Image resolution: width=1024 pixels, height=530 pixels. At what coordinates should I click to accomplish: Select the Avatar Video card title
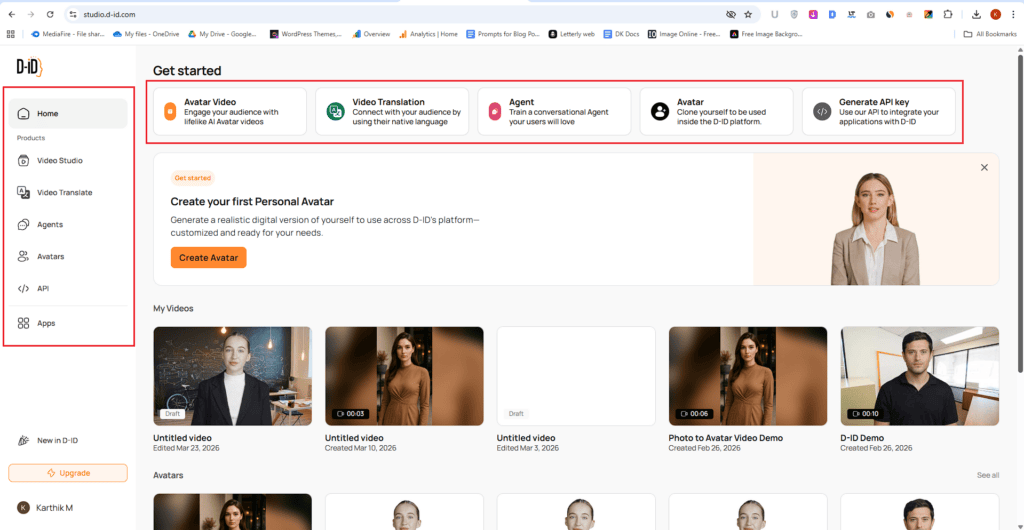pyautogui.click(x=210, y=102)
